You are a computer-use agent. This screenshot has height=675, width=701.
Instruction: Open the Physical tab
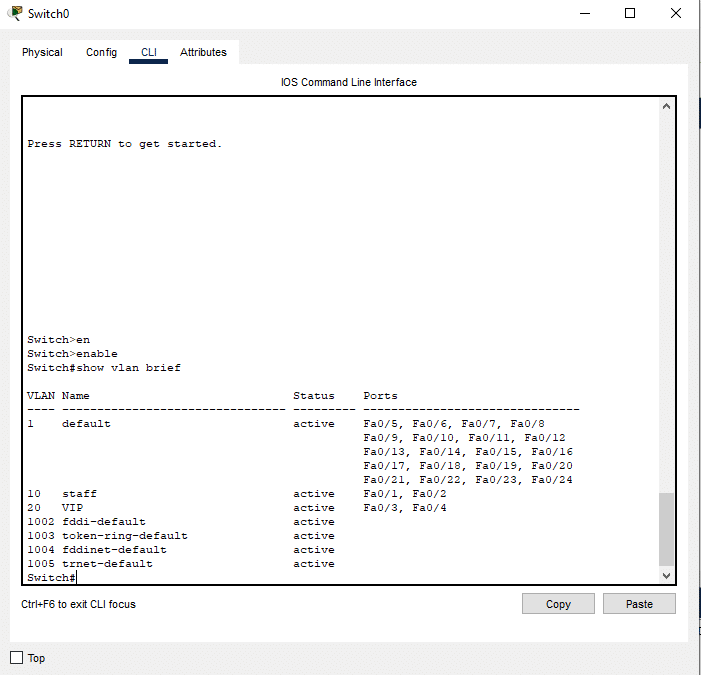42,52
